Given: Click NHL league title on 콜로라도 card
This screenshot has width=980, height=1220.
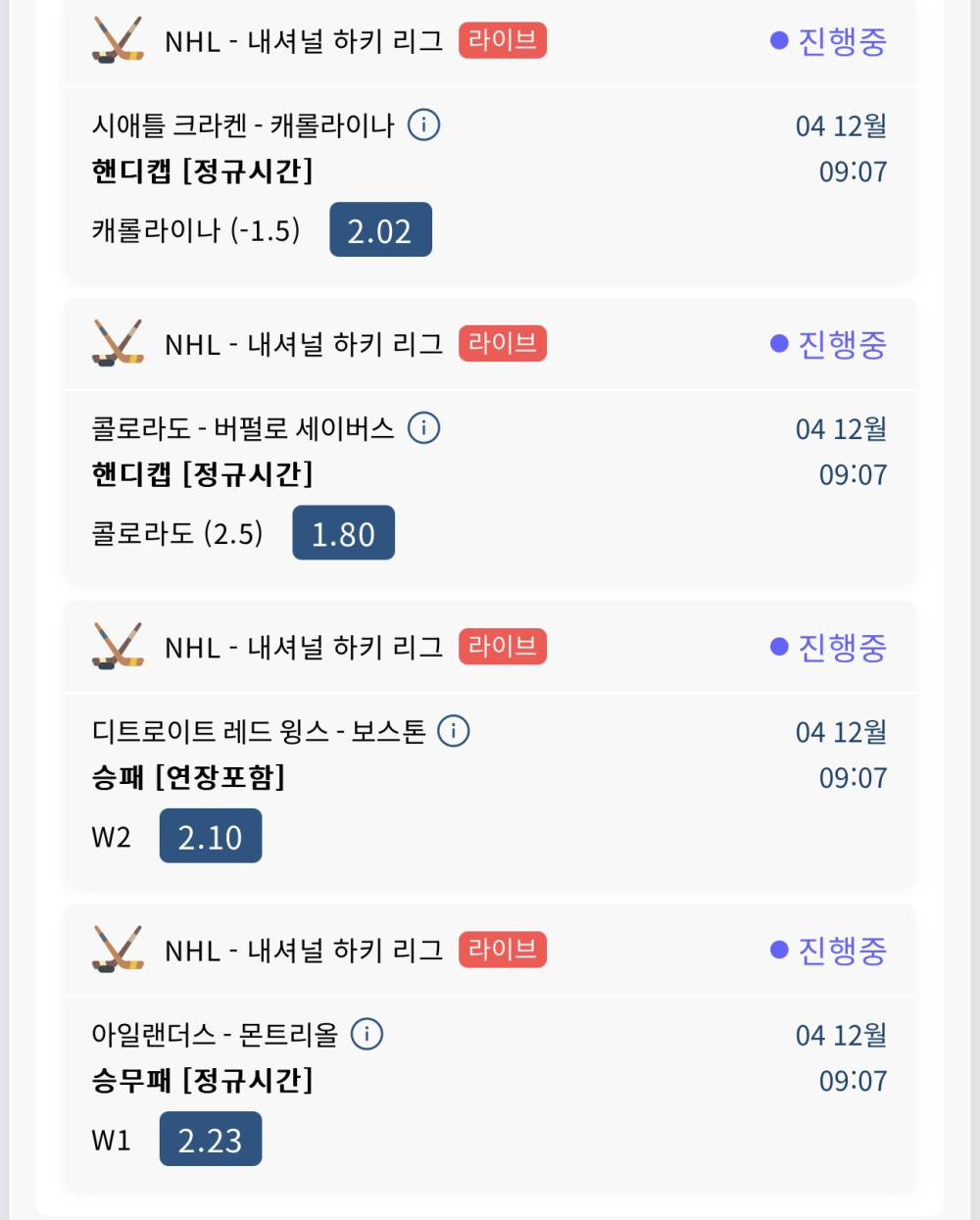Looking at the screenshot, I should pyautogui.click(x=304, y=344).
